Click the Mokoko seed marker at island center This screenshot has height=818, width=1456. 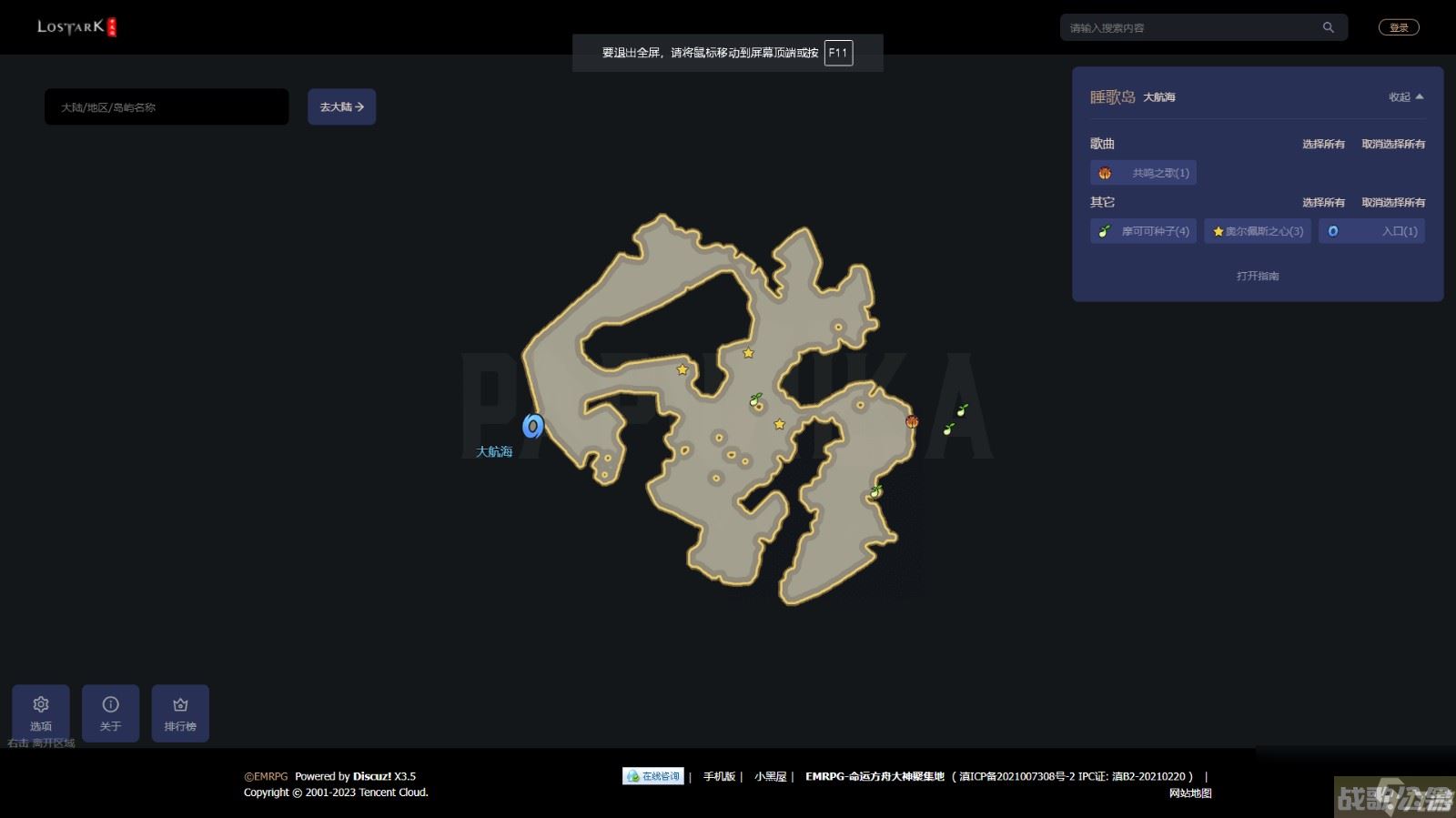(x=755, y=399)
